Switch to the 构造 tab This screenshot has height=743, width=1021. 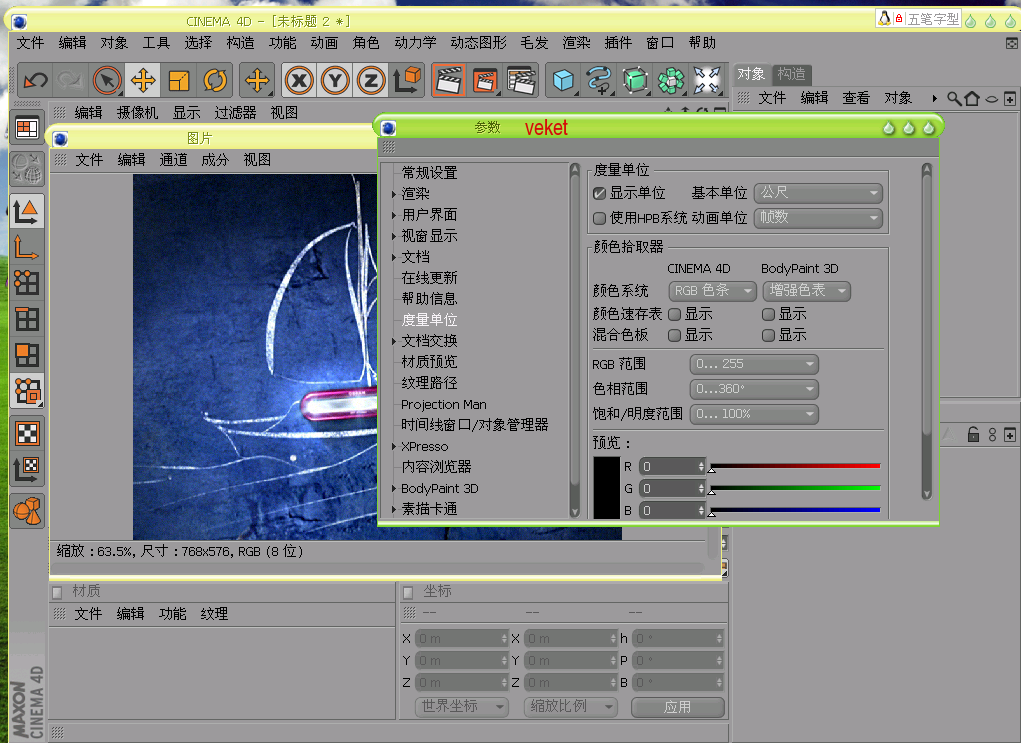coord(791,74)
